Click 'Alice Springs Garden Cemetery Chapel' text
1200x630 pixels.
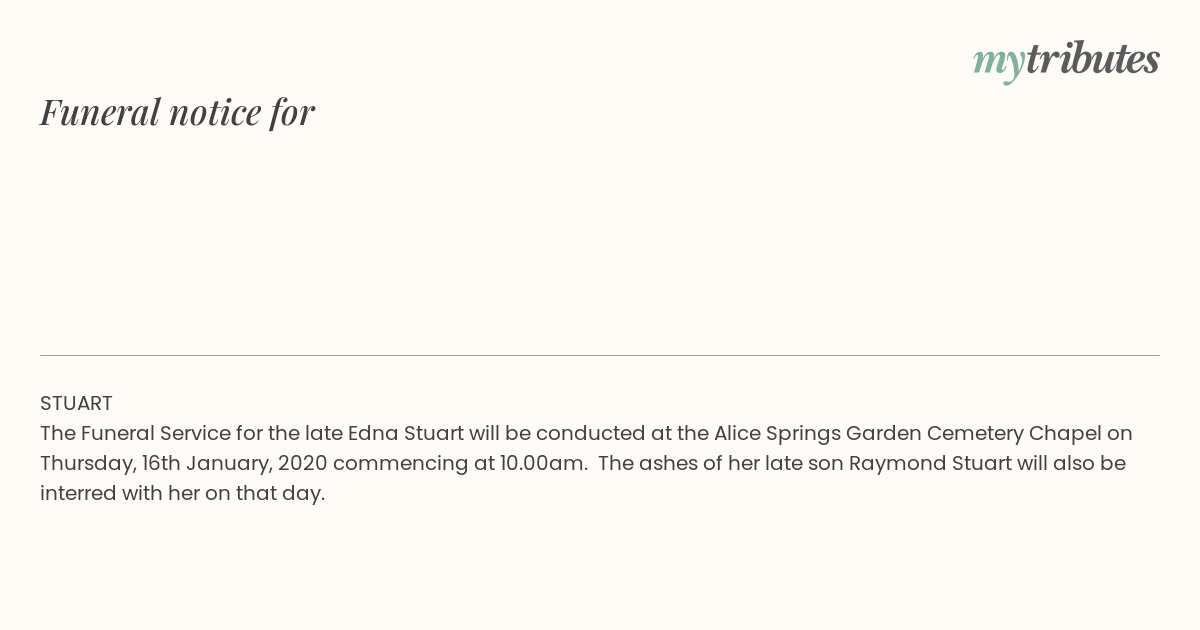[x=908, y=433]
